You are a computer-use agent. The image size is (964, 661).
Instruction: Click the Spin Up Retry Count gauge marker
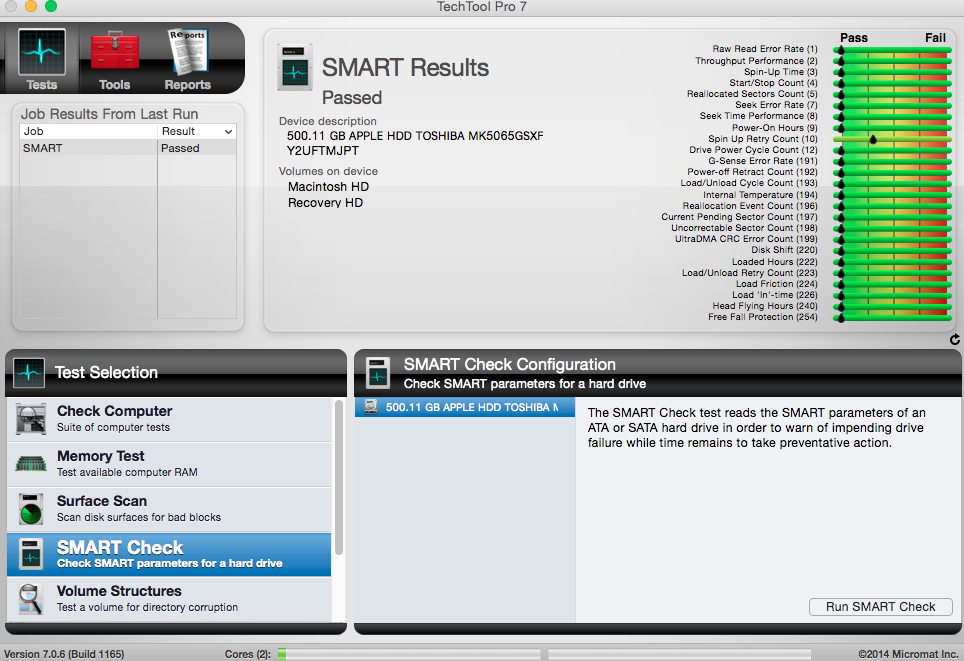pyautogui.click(x=873, y=140)
